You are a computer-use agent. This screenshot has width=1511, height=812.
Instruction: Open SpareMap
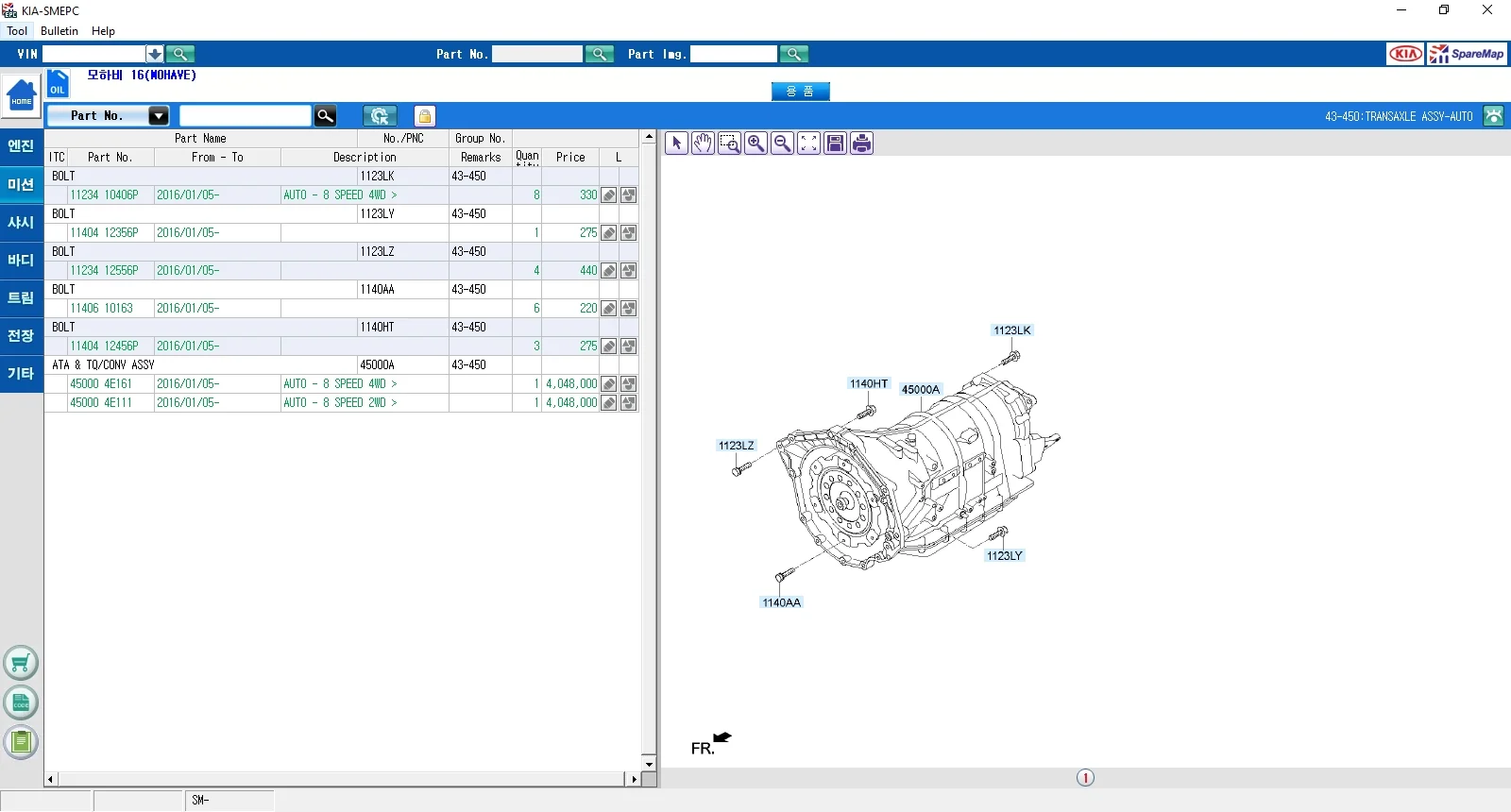coord(1468,54)
